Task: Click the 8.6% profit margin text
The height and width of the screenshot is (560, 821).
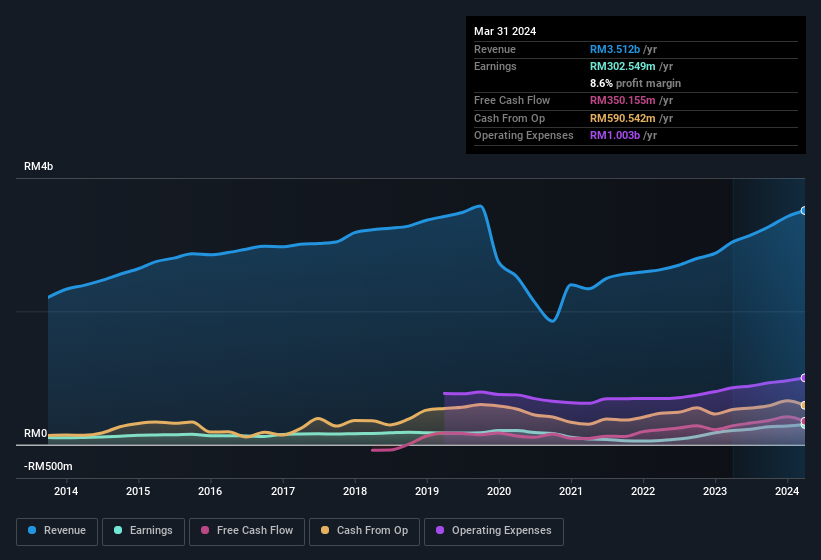Action: pyautogui.click(x=635, y=83)
